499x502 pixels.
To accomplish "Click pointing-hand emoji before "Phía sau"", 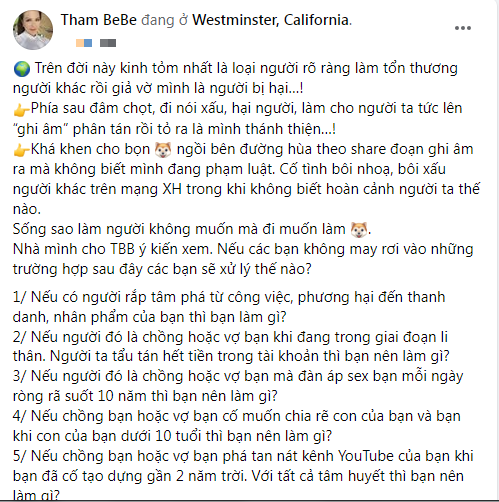I will pyautogui.click(x=21, y=109).
